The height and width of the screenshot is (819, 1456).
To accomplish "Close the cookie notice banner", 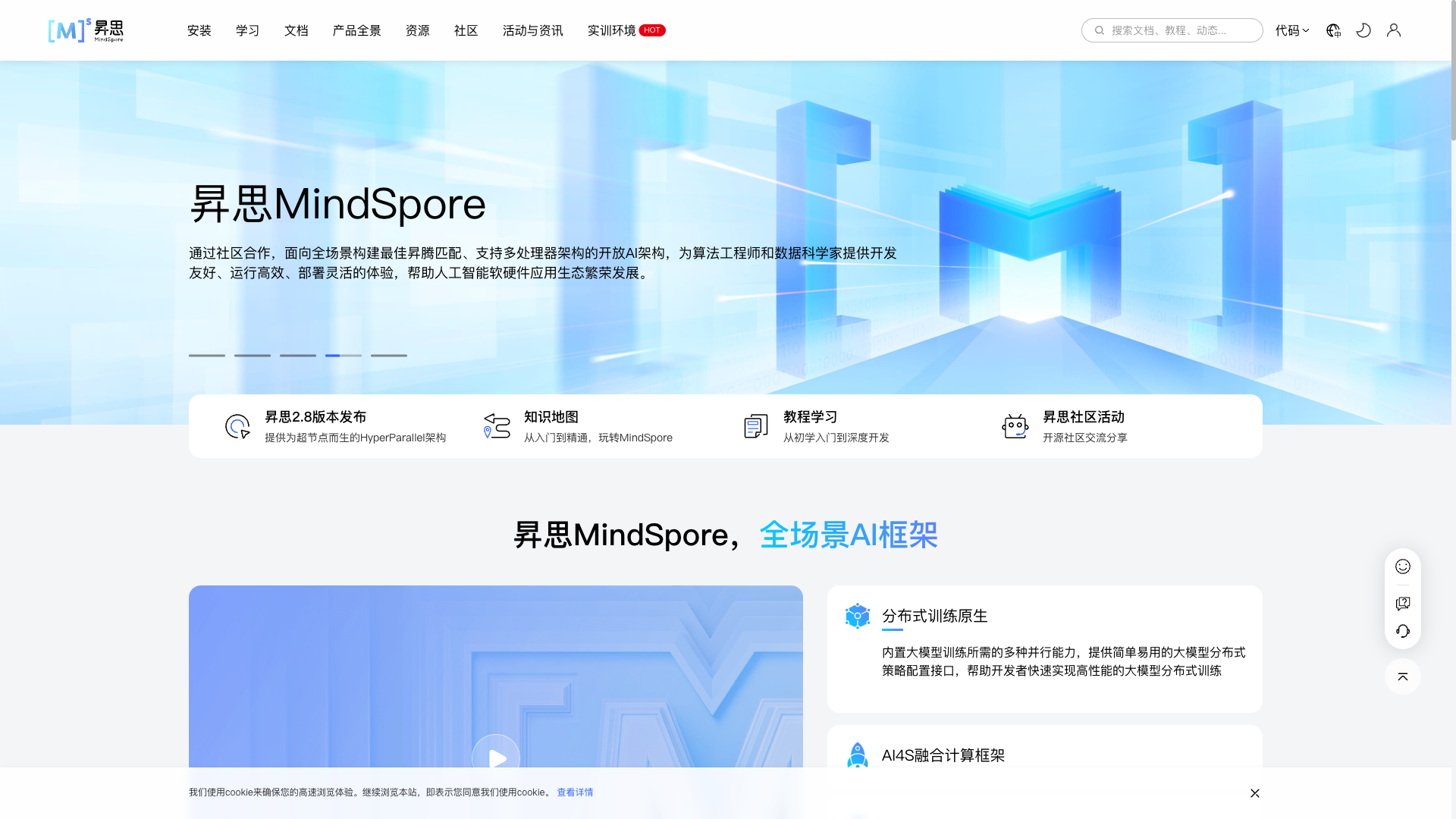I will 1255,793.
